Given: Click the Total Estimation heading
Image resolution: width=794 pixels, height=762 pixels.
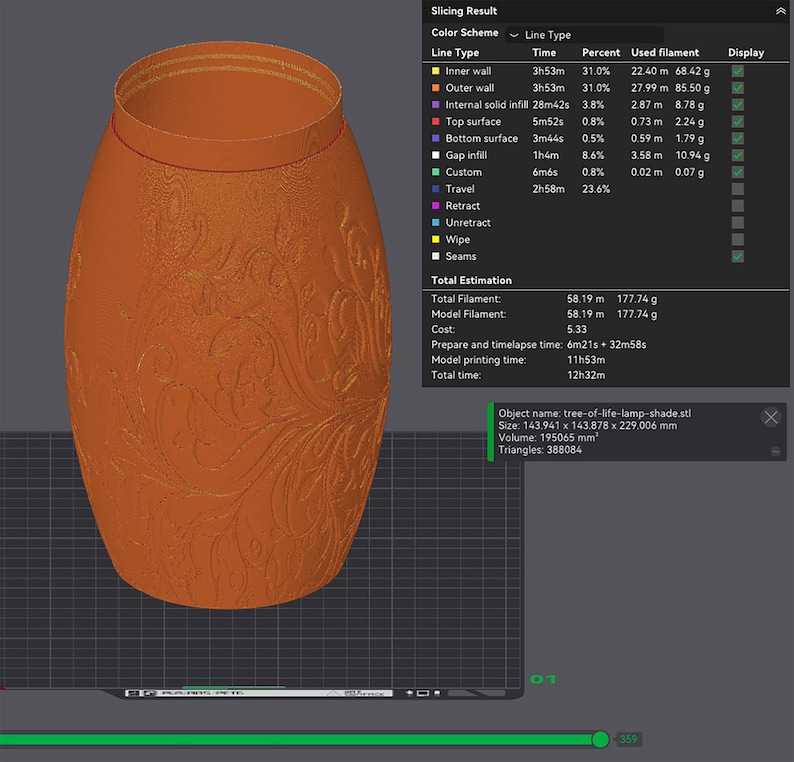Looking at the screenshot, I should (471, 280).
